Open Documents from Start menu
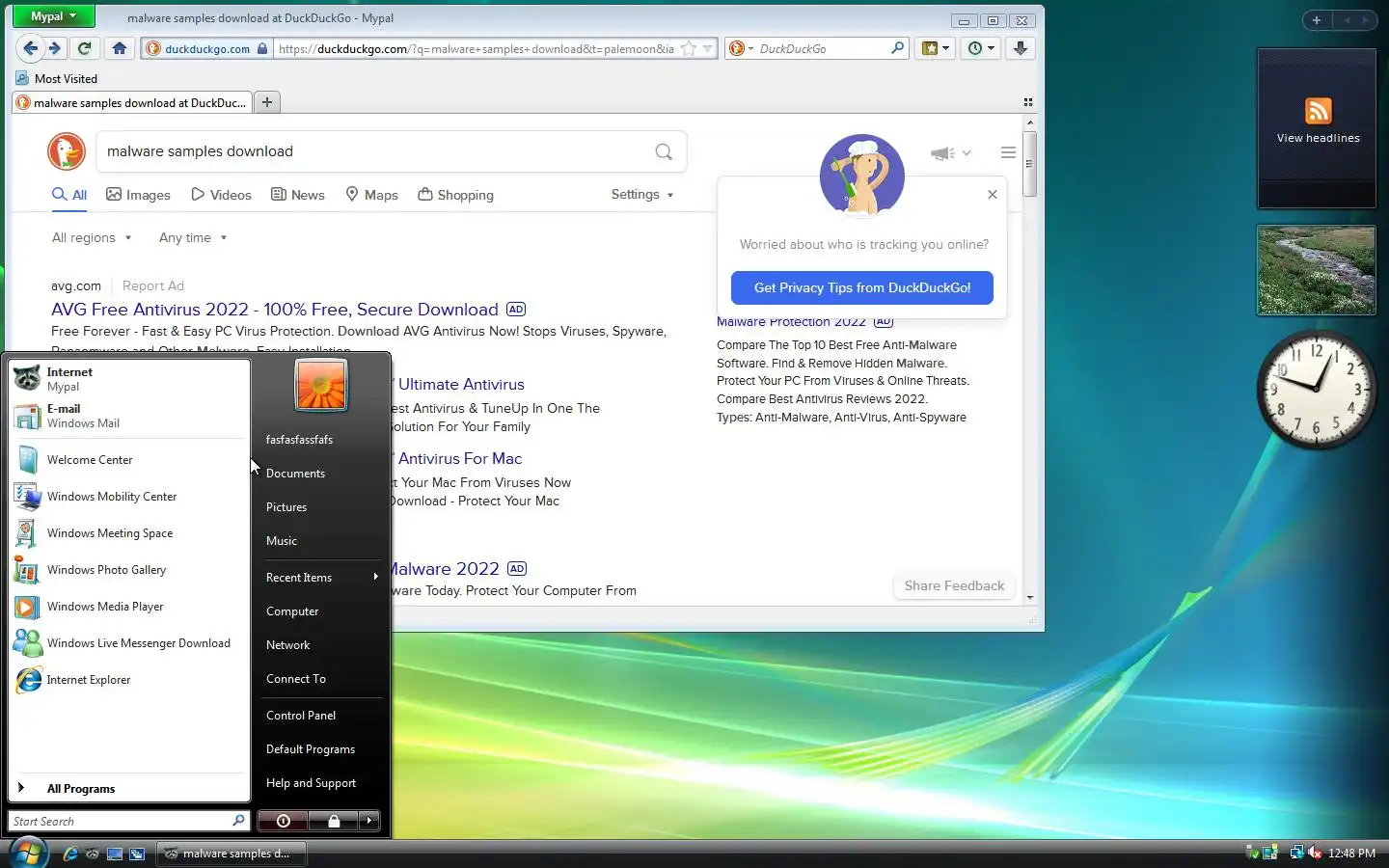 point(295,473)
